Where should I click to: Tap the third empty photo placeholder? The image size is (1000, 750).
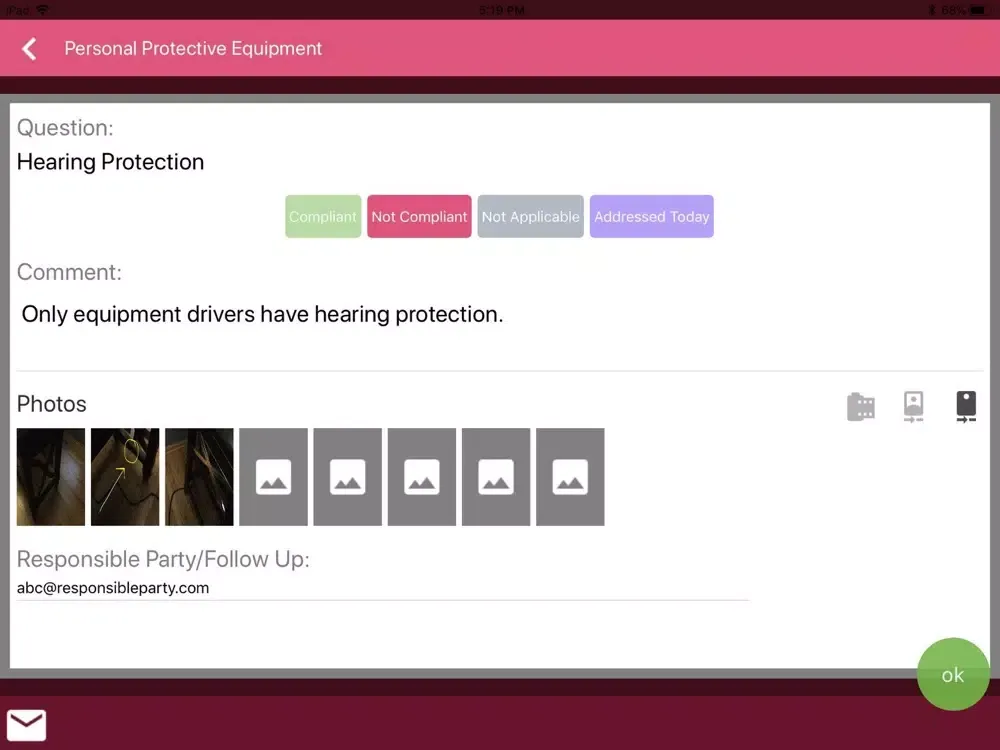pos(422,477)
